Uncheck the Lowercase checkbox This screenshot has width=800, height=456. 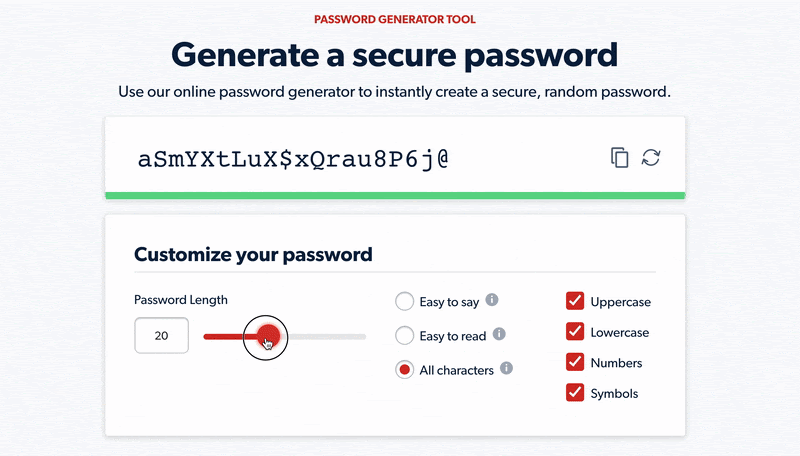575,332
